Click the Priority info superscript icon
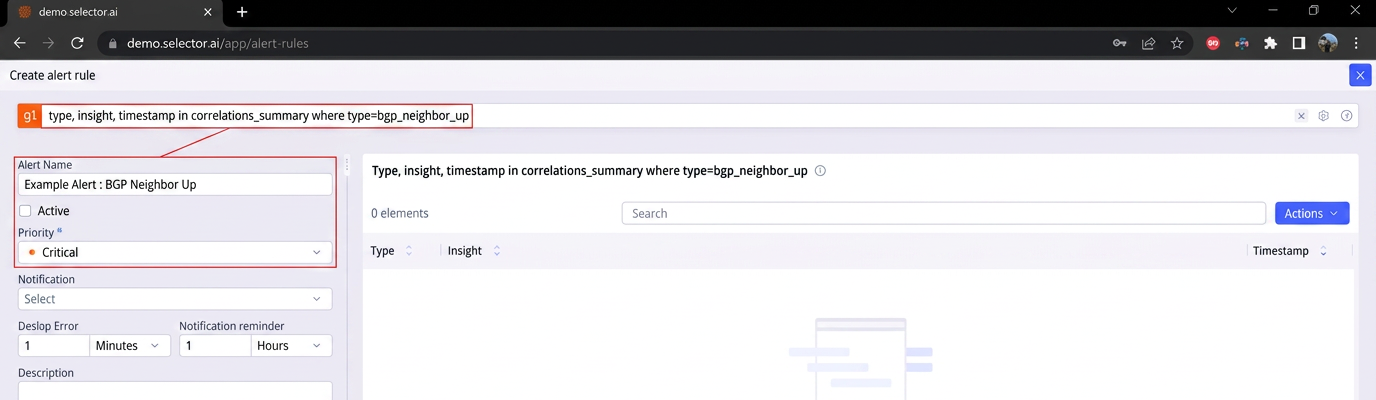Screen dimensions: 1376x400 coord(60,230)
